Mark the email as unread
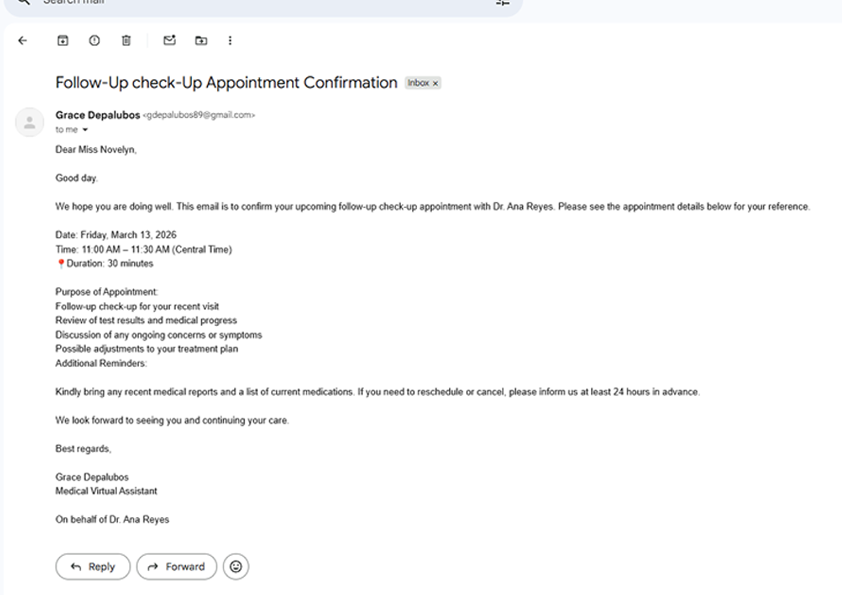 (170, 40)
